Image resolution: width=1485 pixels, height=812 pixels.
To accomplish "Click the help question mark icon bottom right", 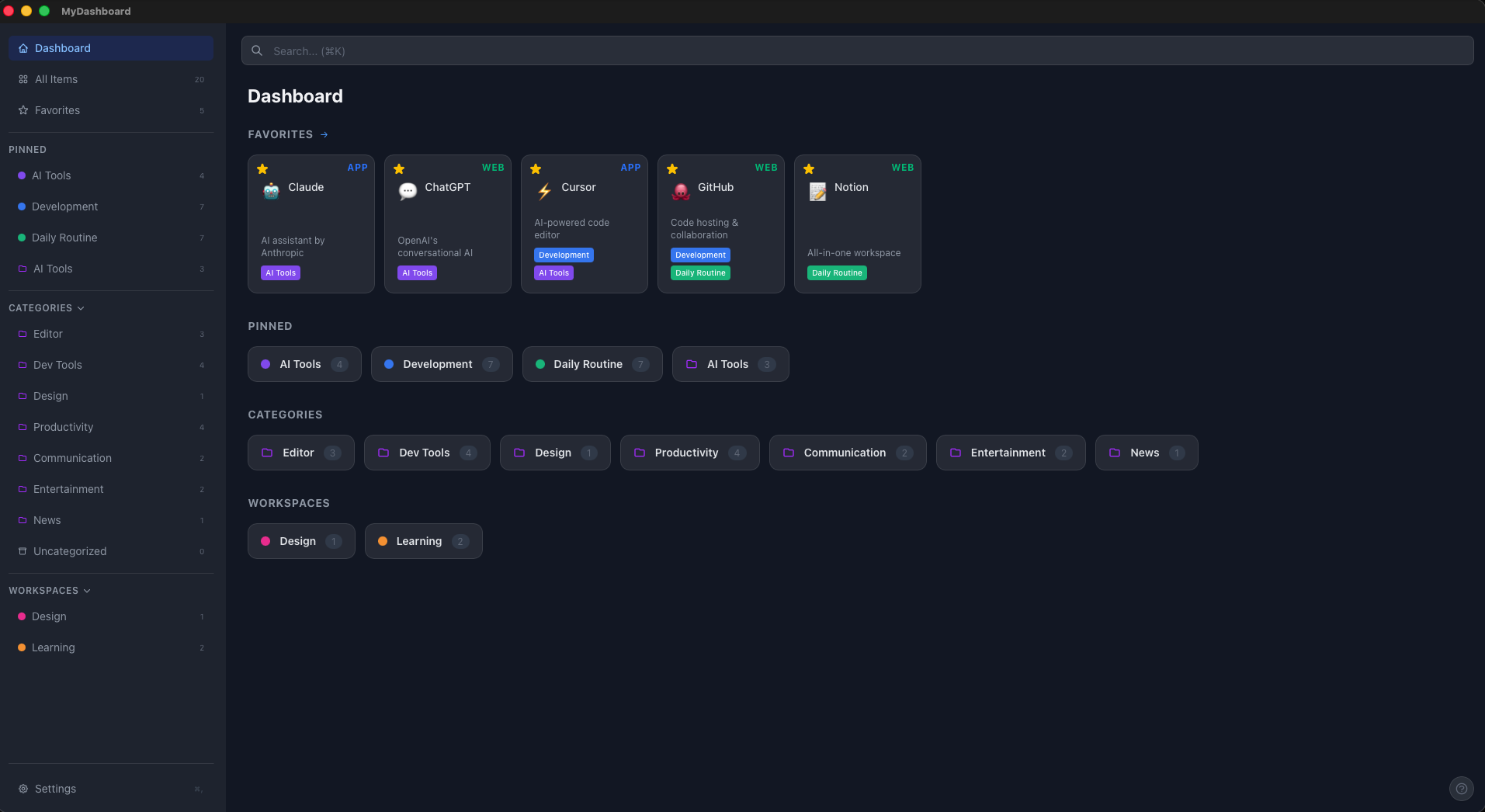I will tap(1461, 788).
